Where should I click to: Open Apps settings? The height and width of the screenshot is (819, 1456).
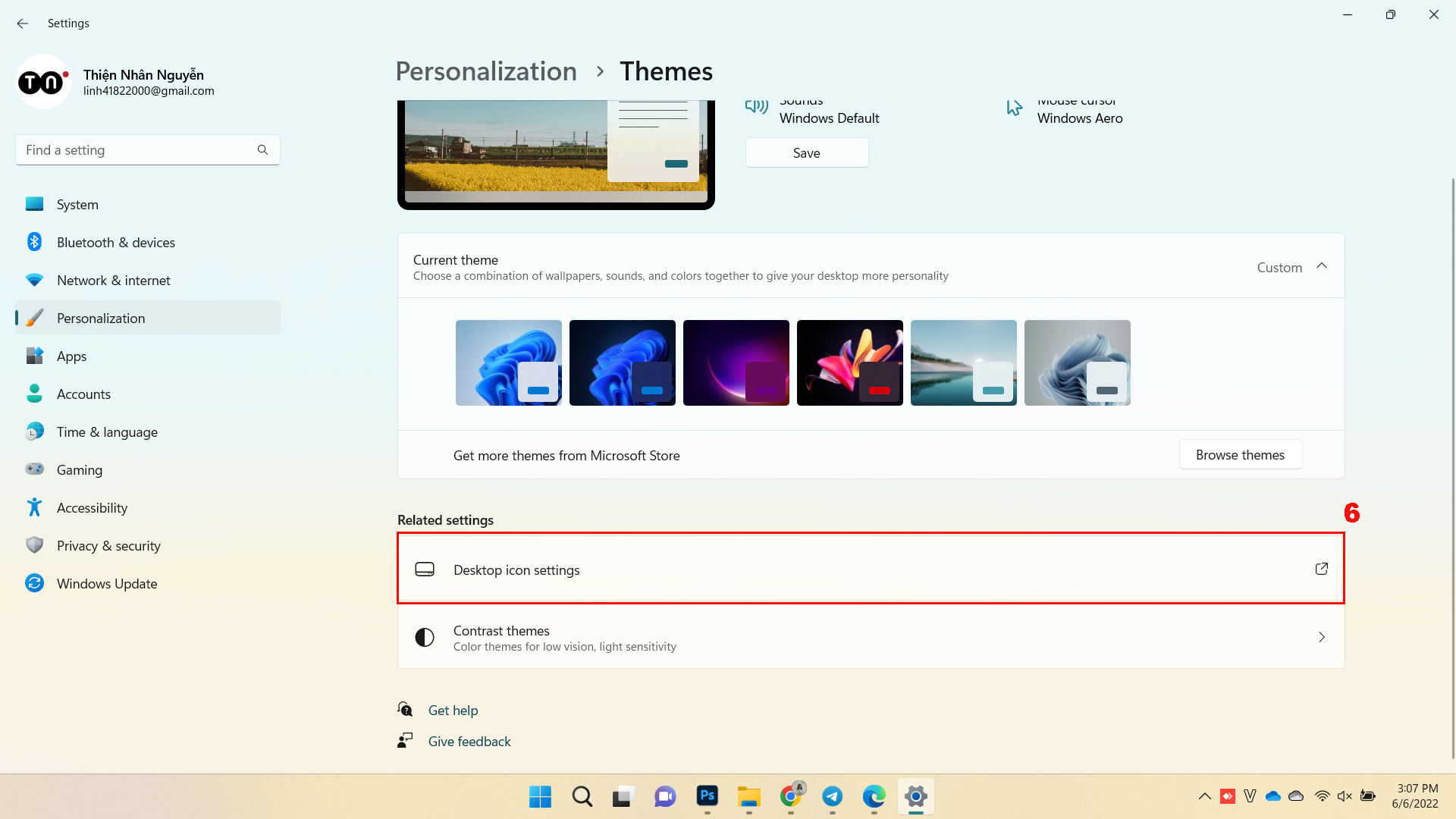[x=148, y=356]
